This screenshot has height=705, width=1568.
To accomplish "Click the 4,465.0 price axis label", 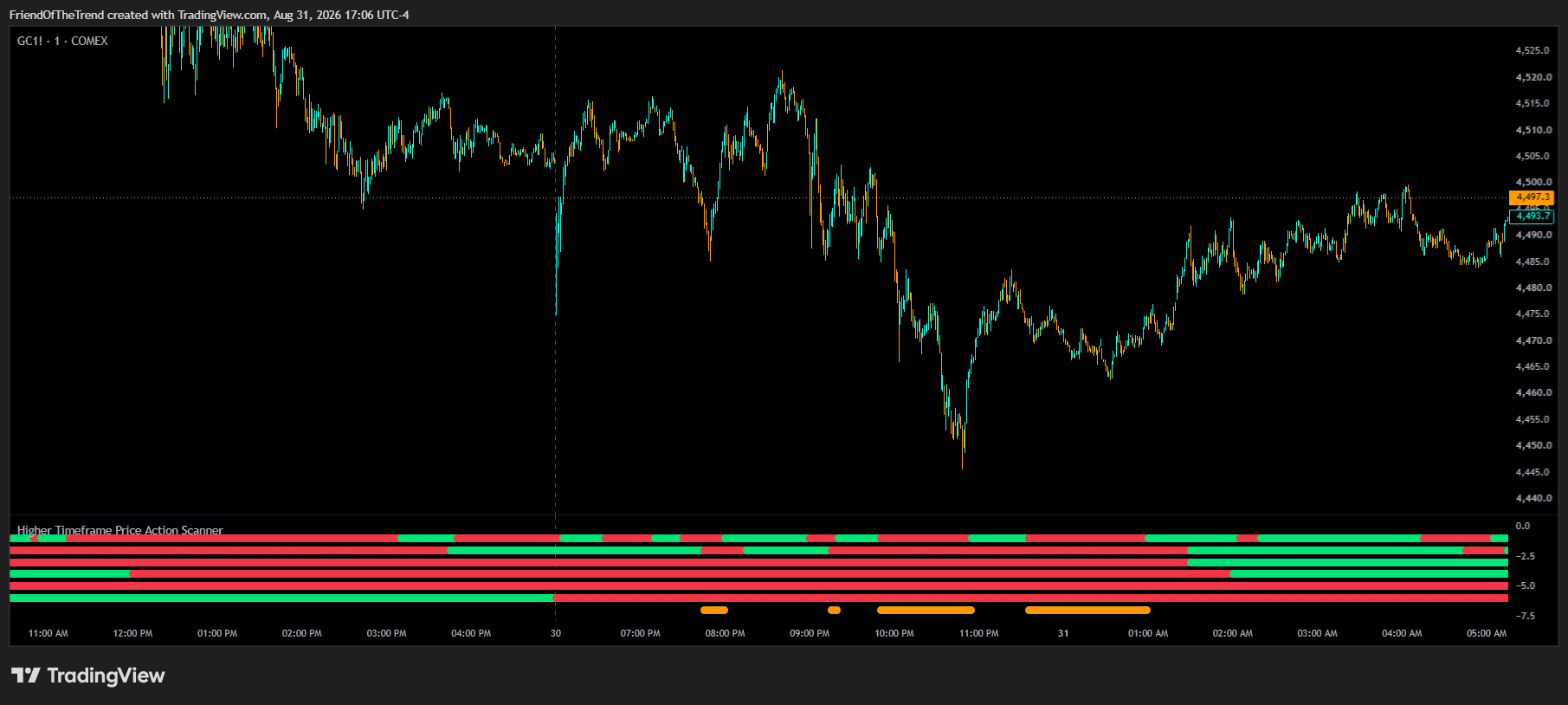I will 1533,366.
